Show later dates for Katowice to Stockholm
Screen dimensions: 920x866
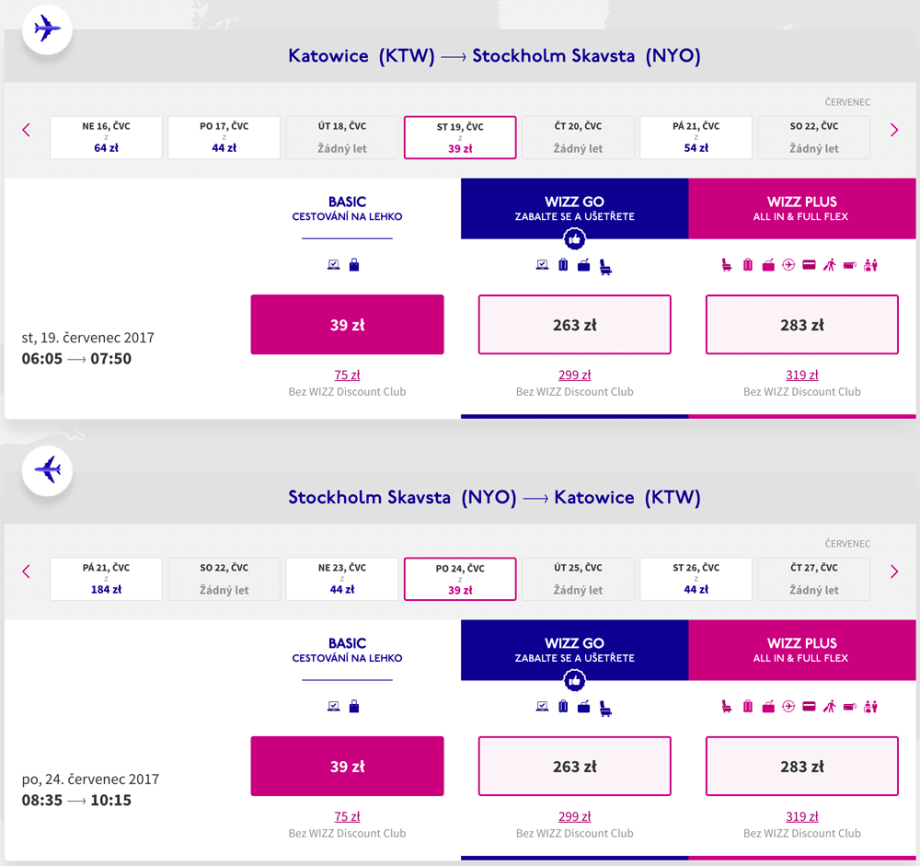(894, 130)
